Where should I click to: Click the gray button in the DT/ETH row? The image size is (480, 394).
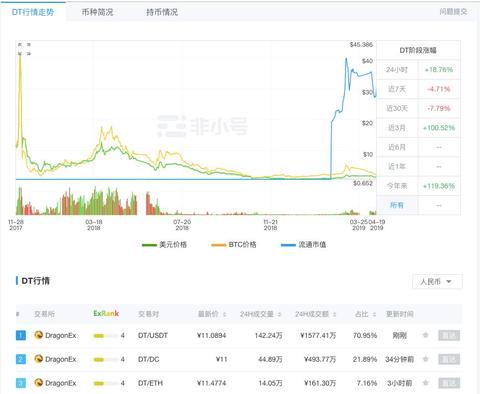[449, 383]
